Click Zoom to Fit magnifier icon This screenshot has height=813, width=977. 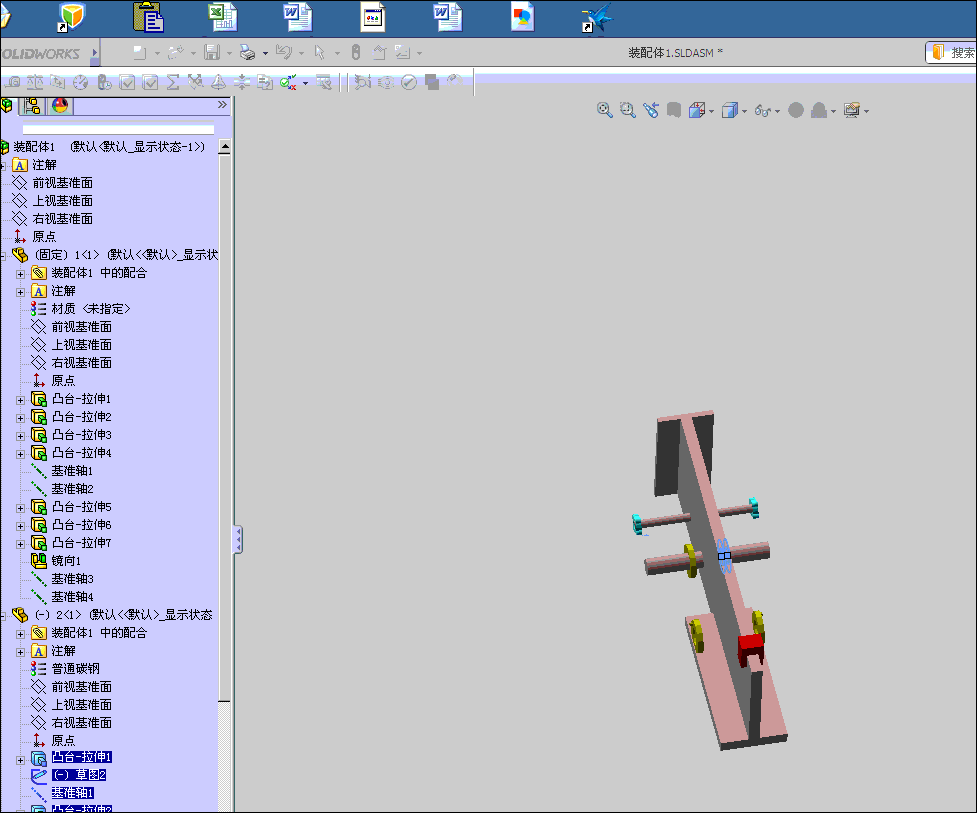click(x=604, y=110)
